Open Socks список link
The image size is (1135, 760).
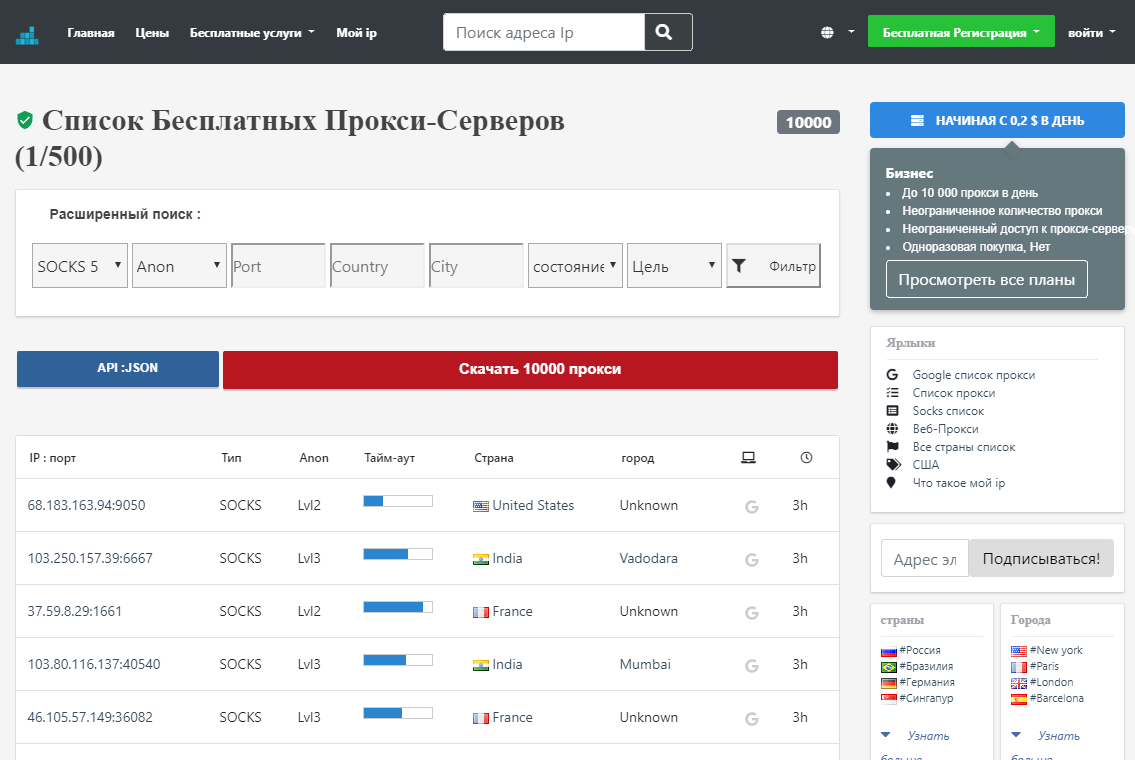[948, 410]
